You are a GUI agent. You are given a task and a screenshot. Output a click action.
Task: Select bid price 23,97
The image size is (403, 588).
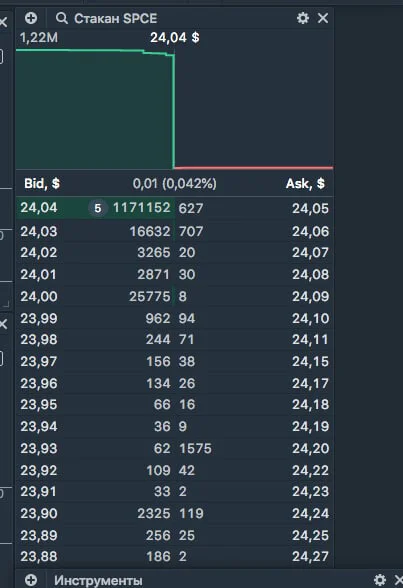point(39,362)
